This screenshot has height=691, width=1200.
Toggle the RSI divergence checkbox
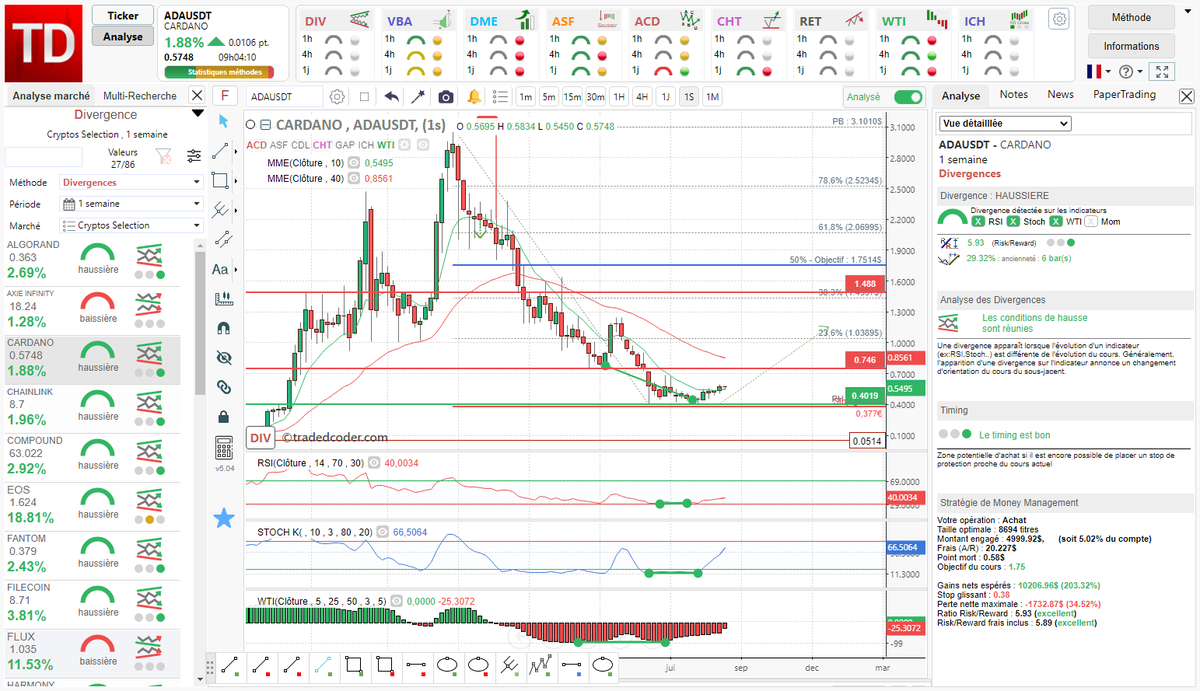tap(978, 221)
